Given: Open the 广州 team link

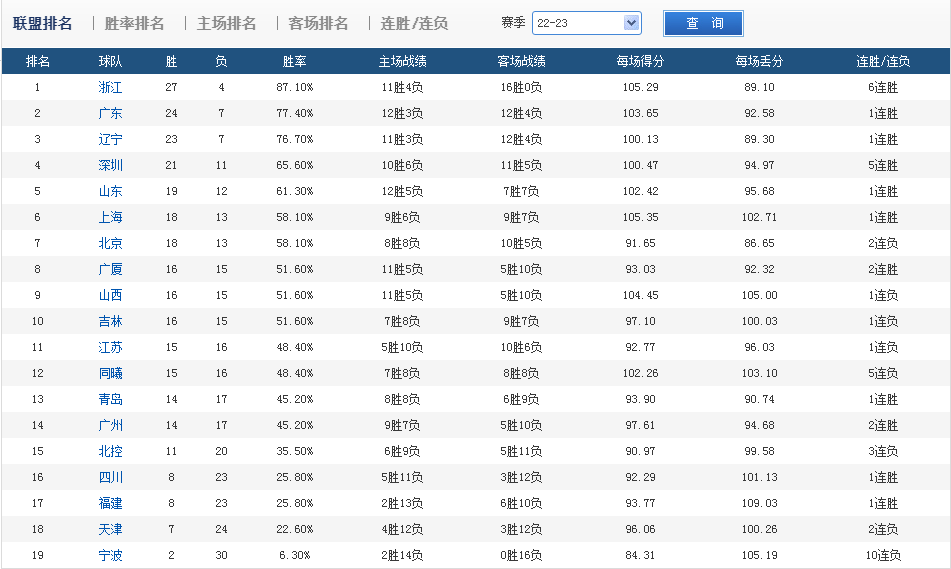Looking at the screenshot, I should (x=110, y=425).
